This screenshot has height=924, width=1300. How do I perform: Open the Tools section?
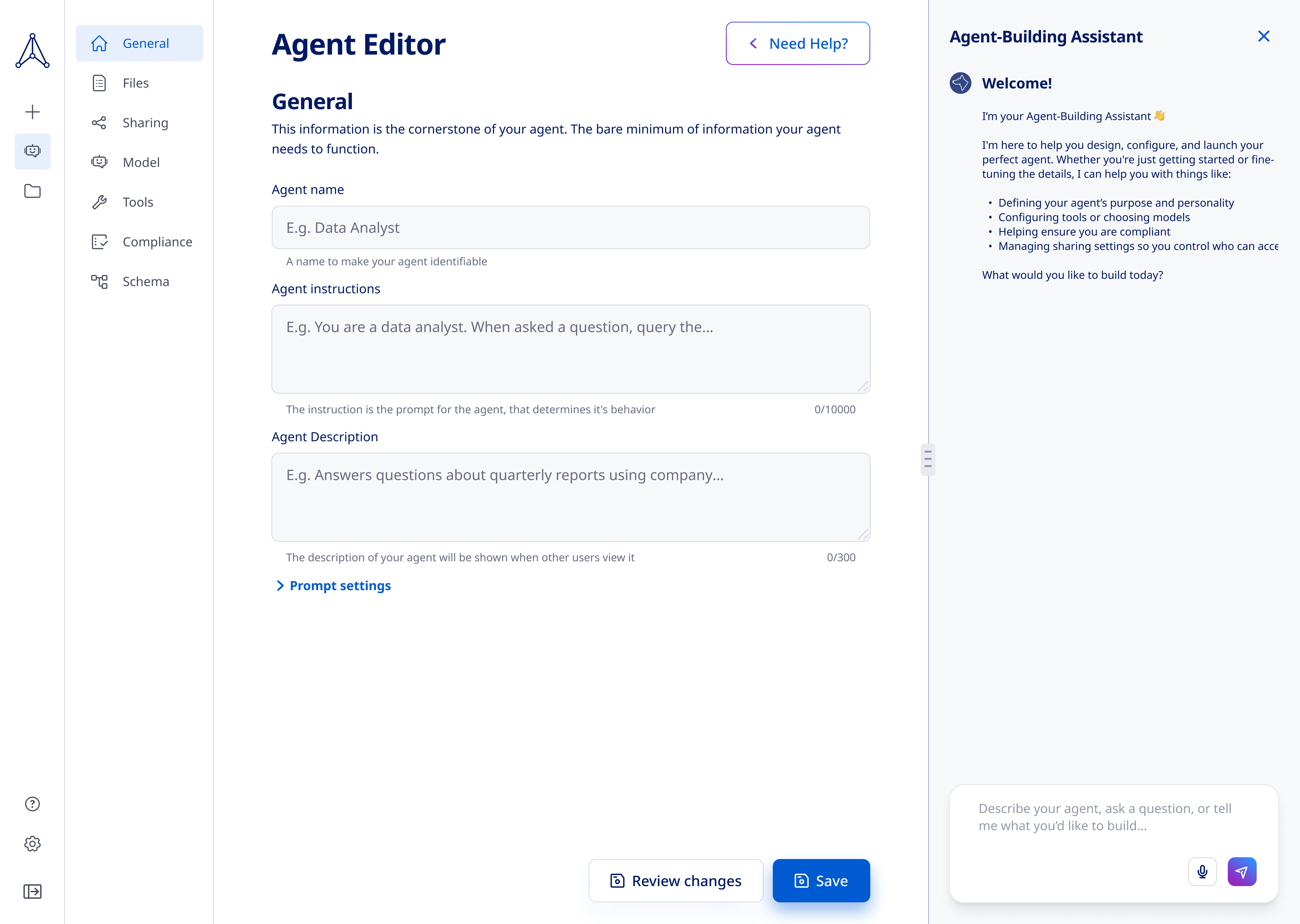pyautogui.click(x=139, y=202)
